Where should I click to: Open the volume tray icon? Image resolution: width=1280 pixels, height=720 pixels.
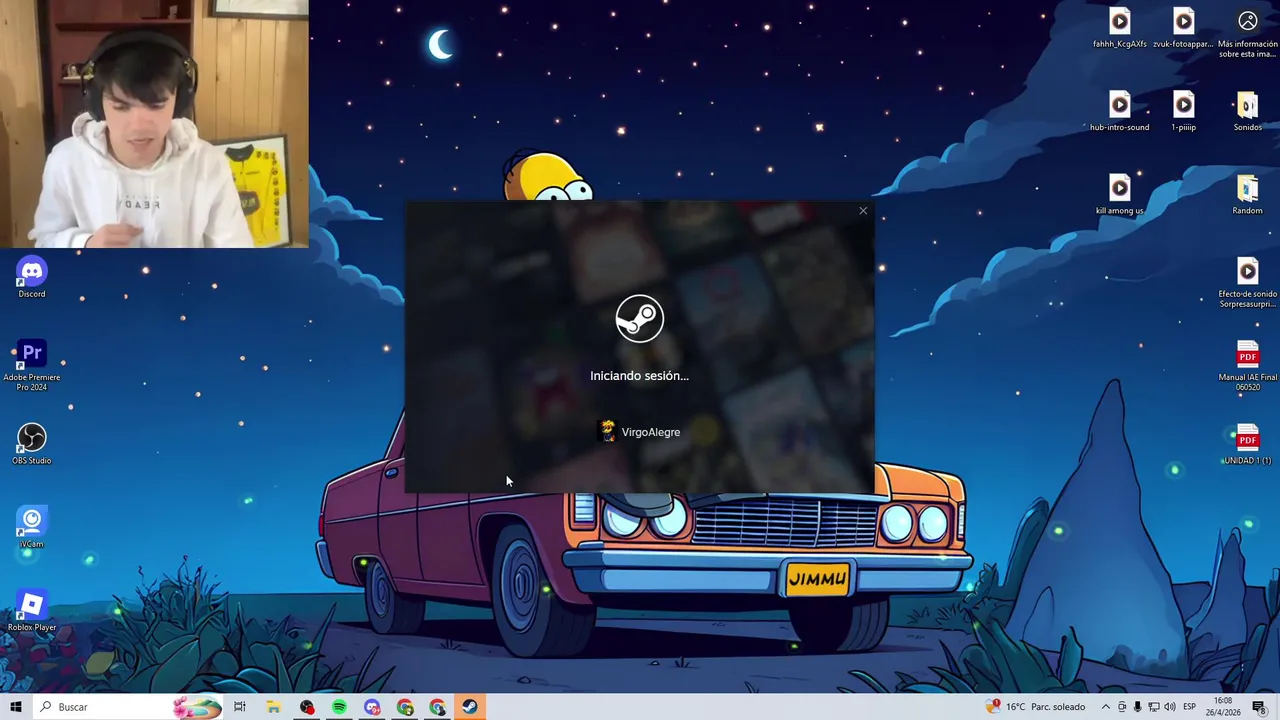(x=1169, y=707)
